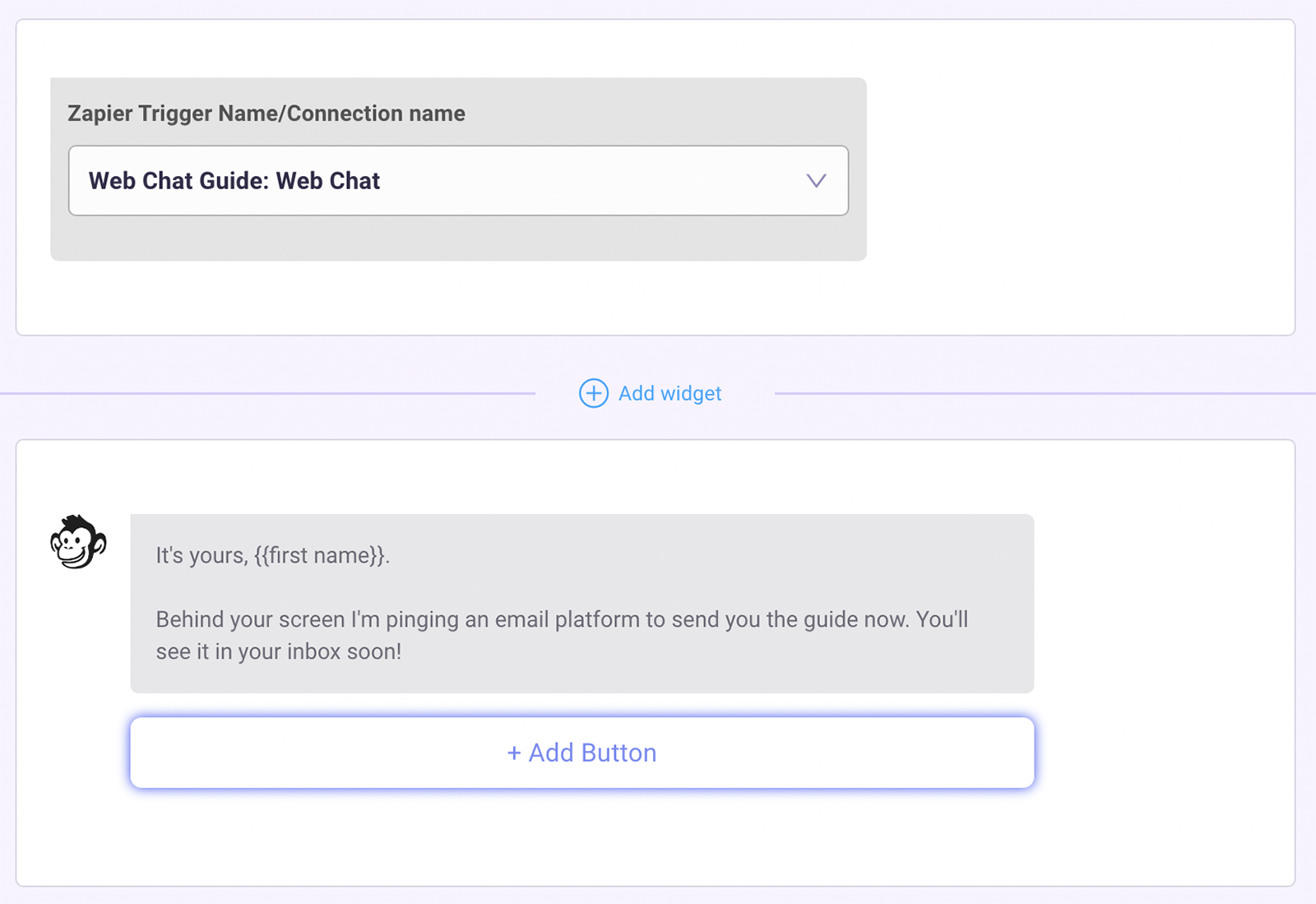Image resolution: width=1316 pixels, height=904 pixels.
Task: Click the "see it in your inbox soon!" text
Action: [279, 652]
